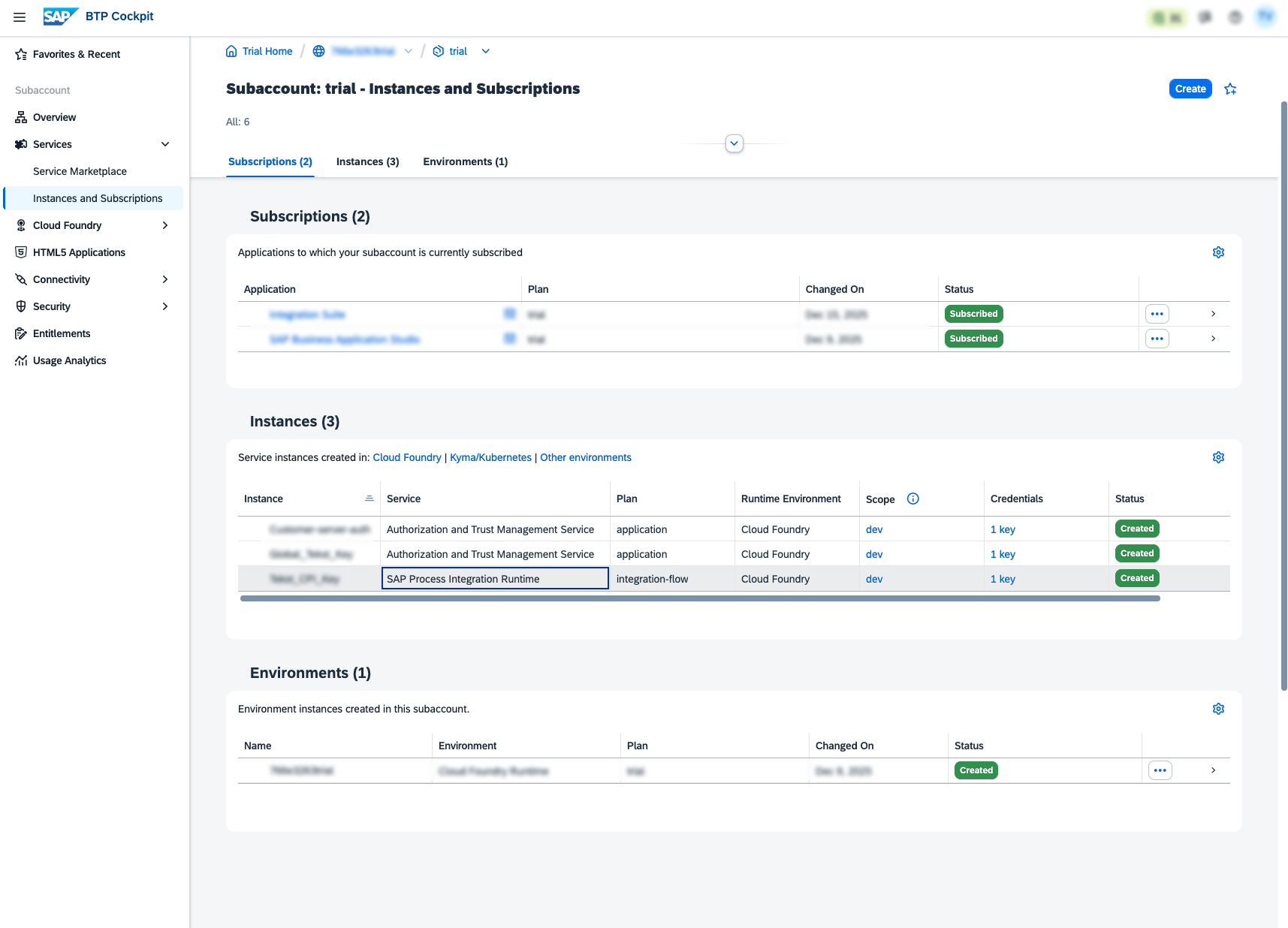Switch to Instances (3) tab

coord(368,161)
